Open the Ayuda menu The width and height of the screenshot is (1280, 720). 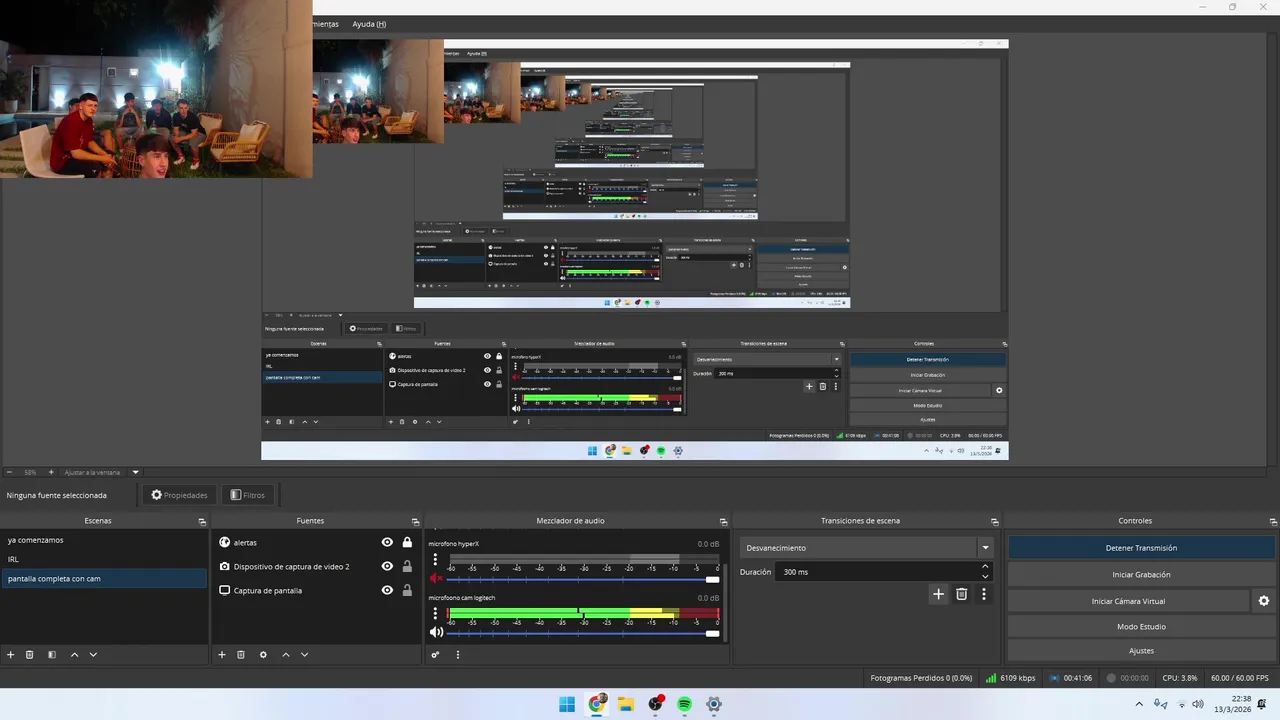tap(369, 24)
